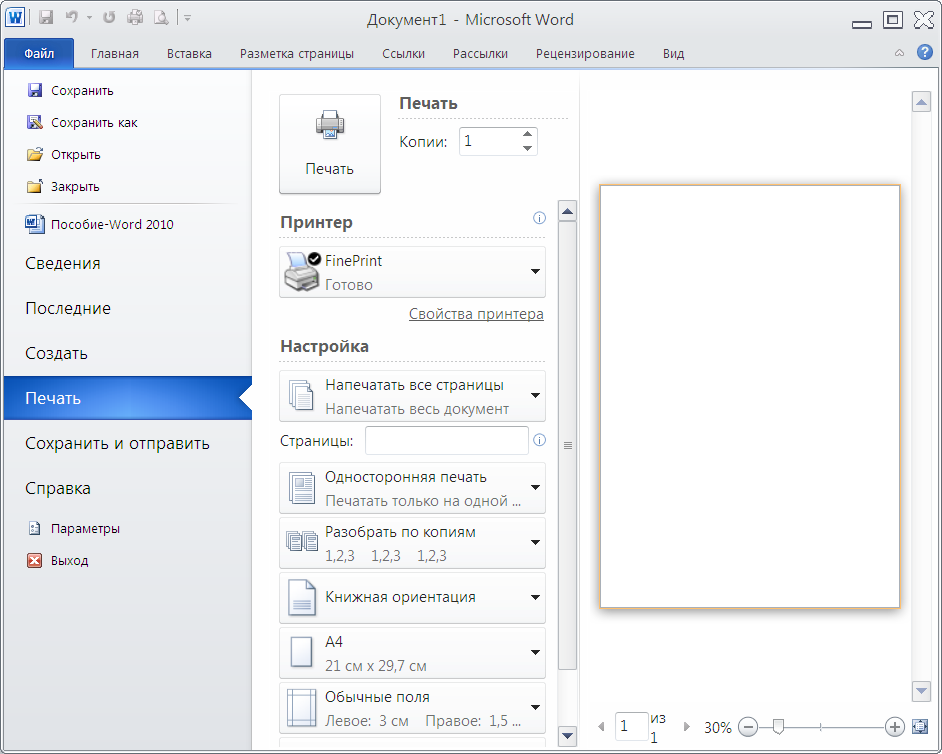Switch to the Вставка tab

pos(189,53)
